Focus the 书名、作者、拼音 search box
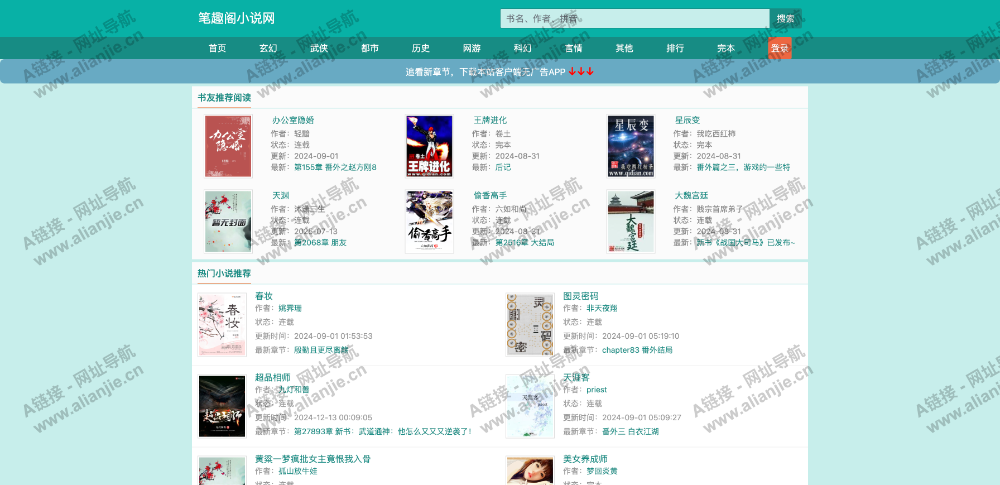This screenshot has height=485, width=1000. (x=635, y=19)
